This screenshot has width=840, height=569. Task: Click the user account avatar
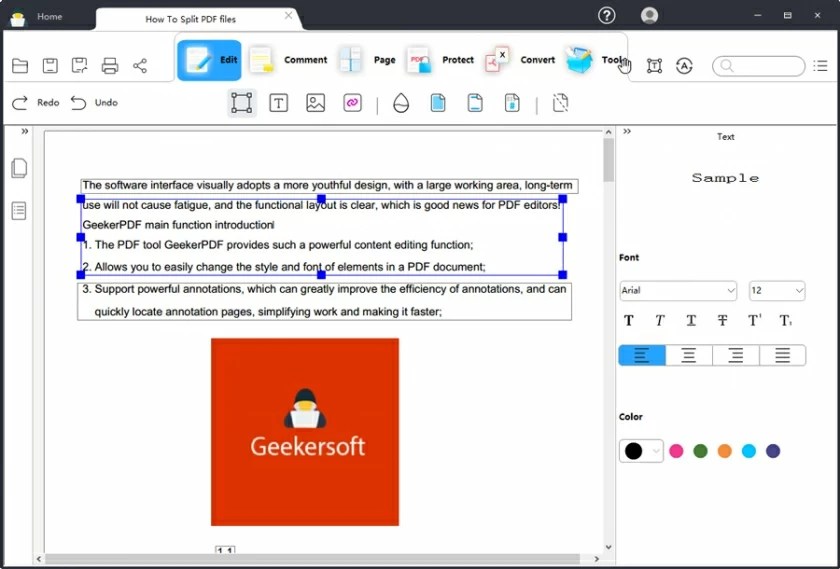(649, 16)
